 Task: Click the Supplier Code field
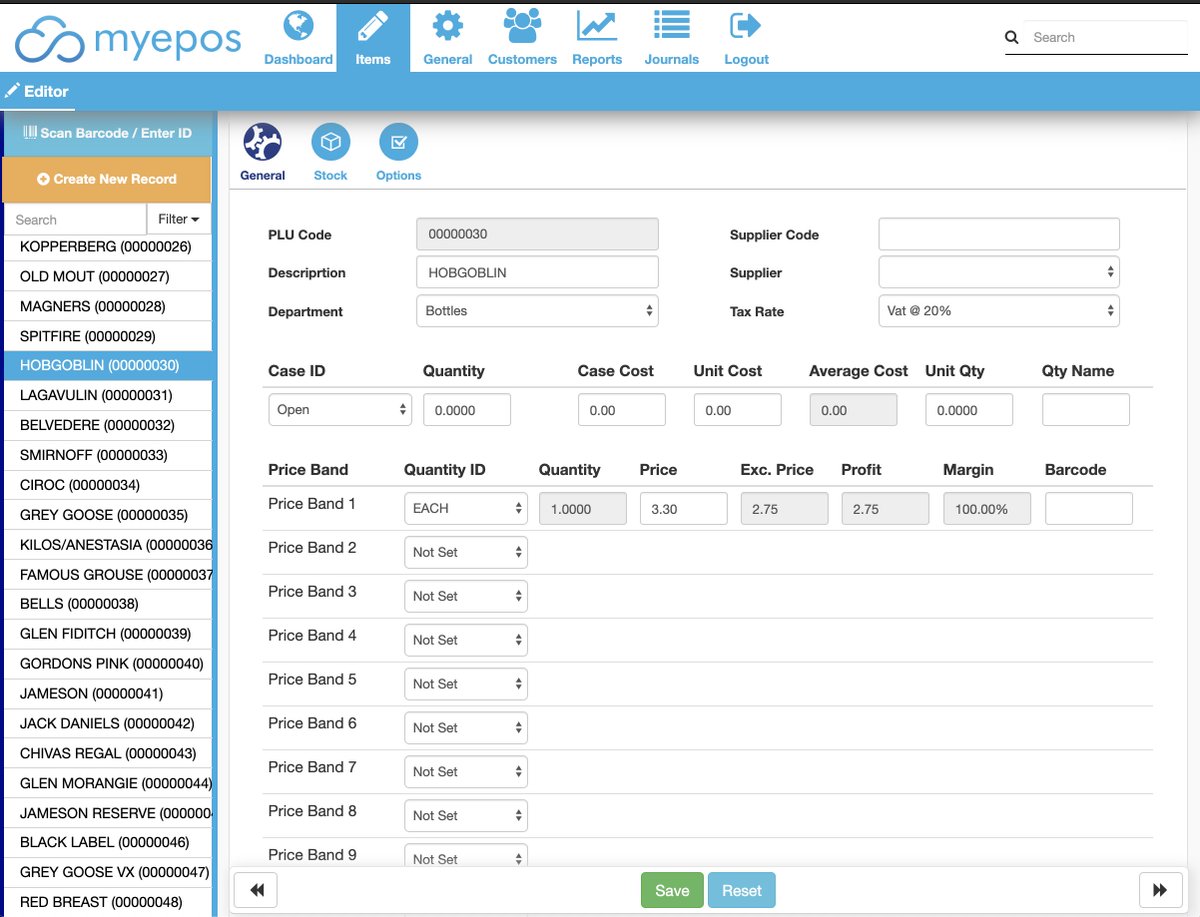999,234
